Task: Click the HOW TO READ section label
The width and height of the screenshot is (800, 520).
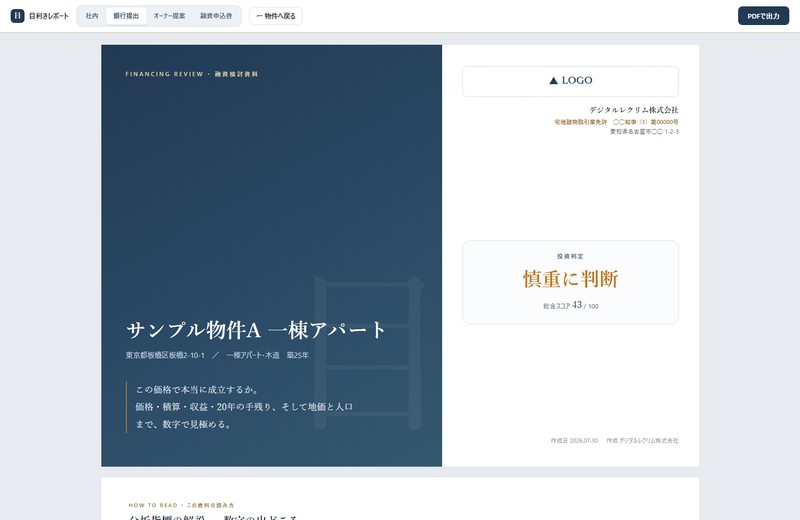Action: [181, 505]
